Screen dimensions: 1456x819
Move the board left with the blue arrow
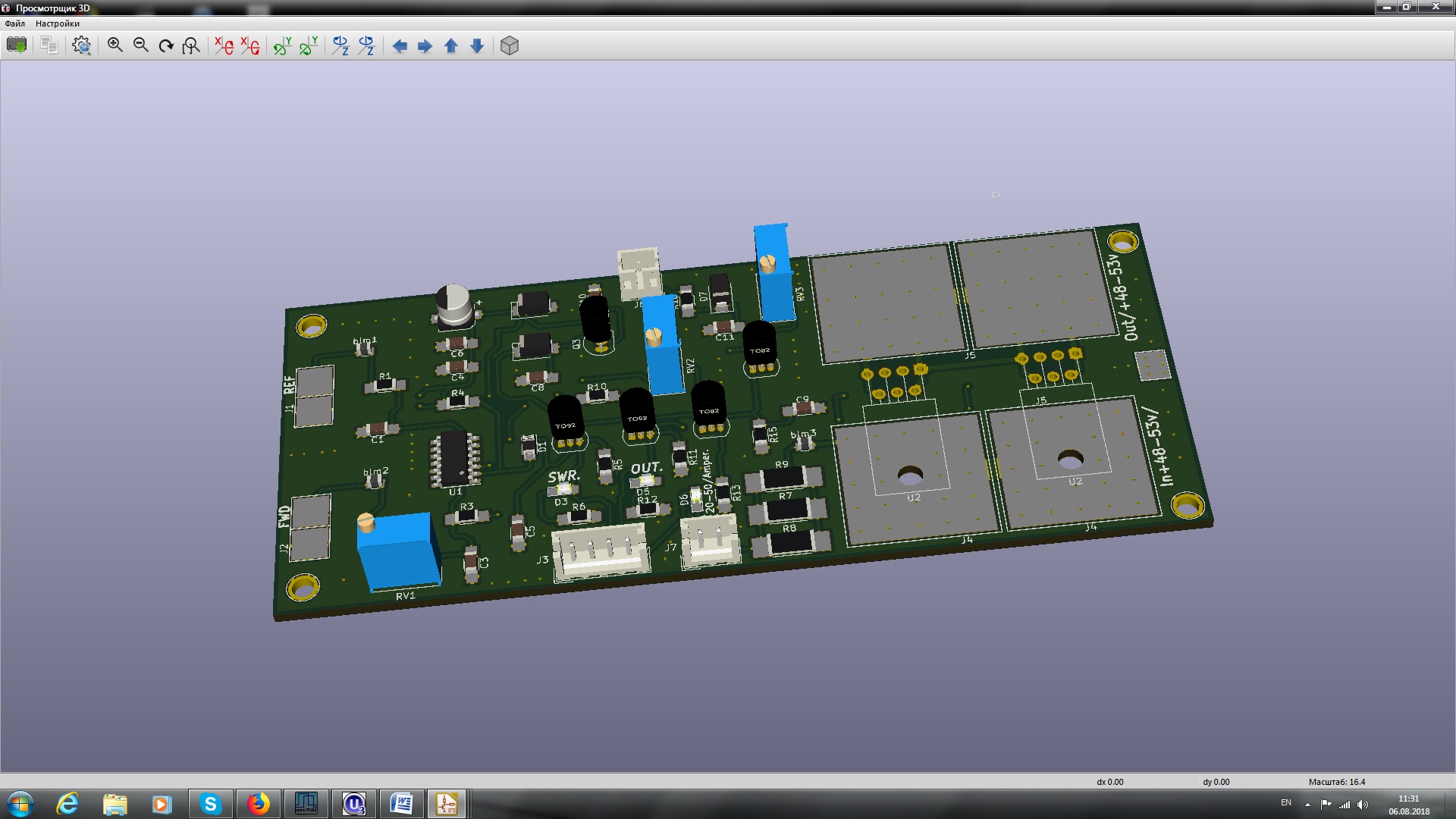(x=400, y=46)
